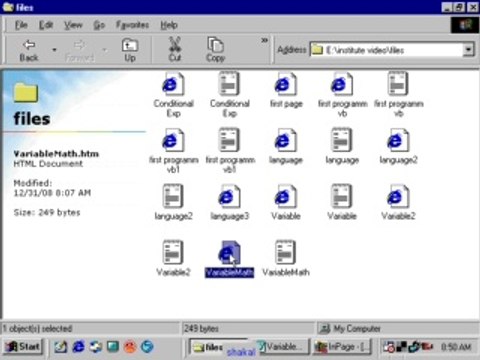Open the Back history dropdown arrow
The width and height of the screenshot is (480, 360).
[x=54, y=50]
